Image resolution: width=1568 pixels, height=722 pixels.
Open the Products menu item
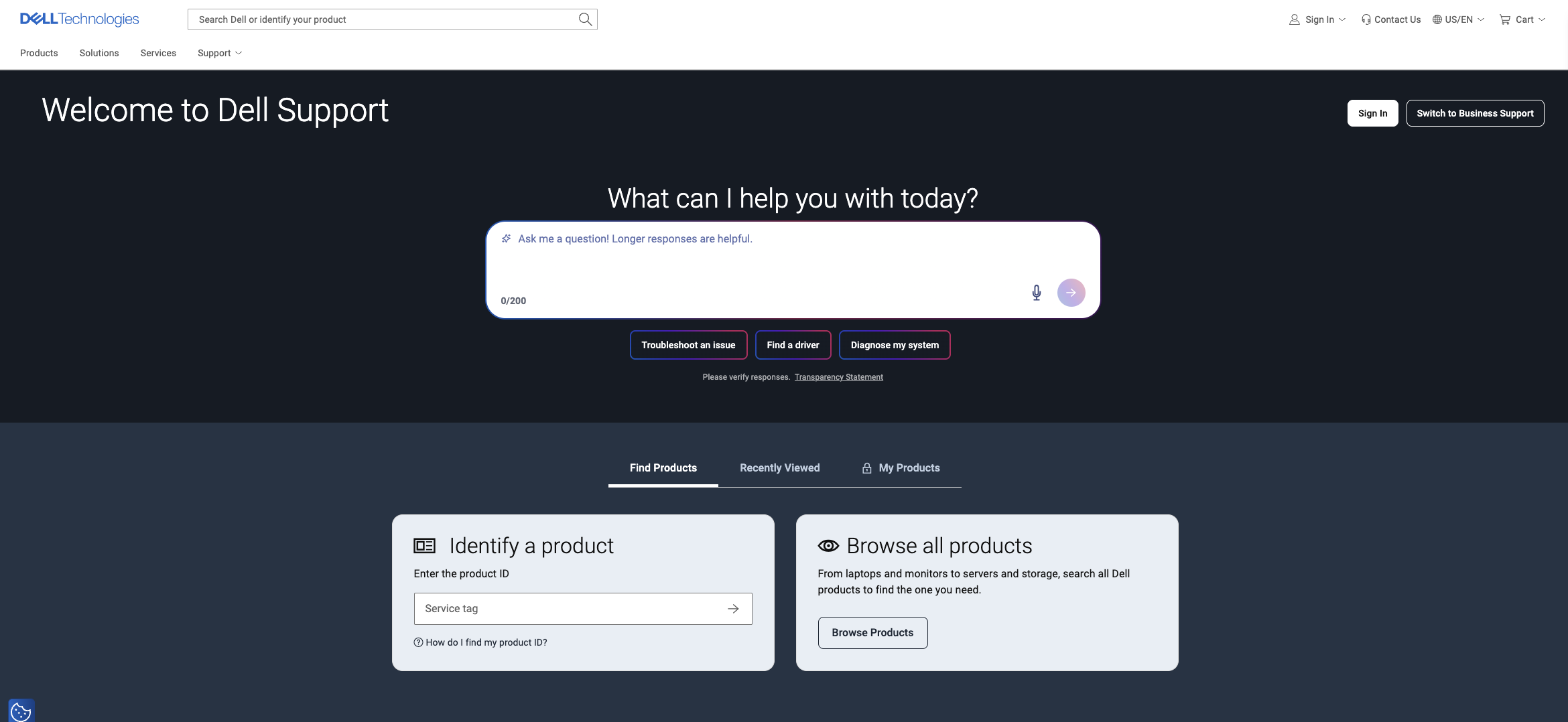coord(39,53)
